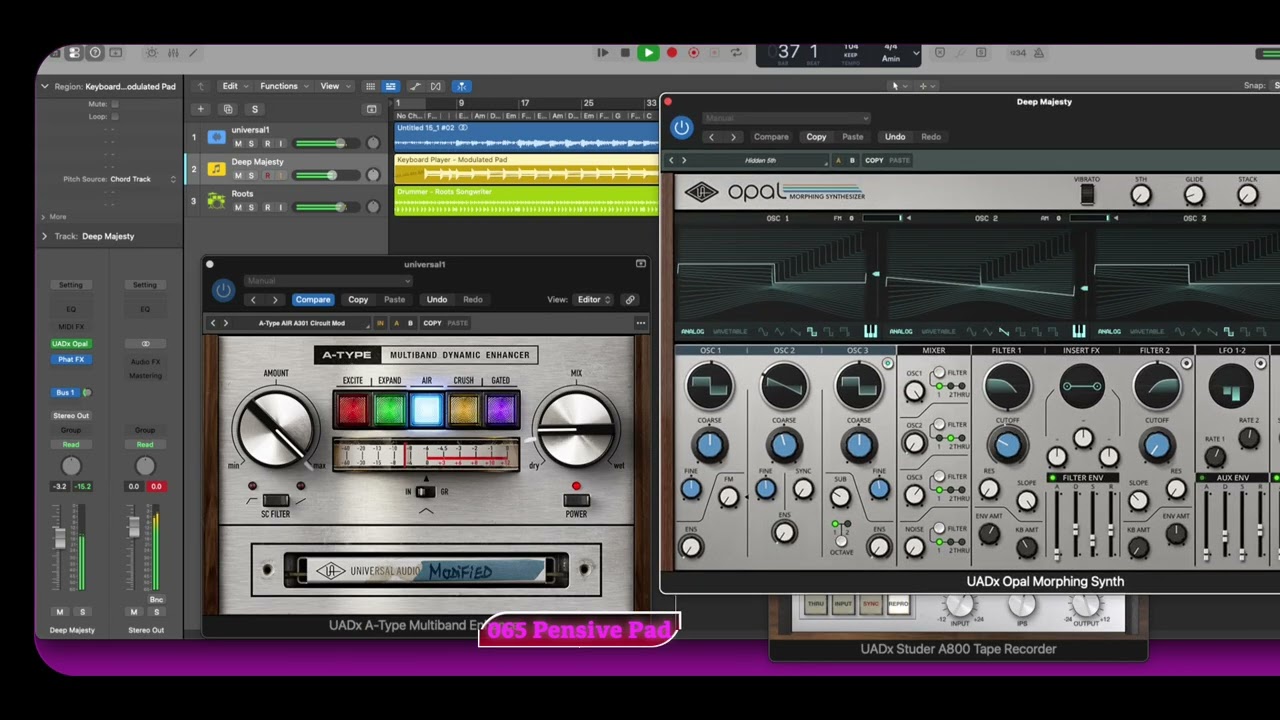Open the Quick Help question mark icon

tap(95, 53)
